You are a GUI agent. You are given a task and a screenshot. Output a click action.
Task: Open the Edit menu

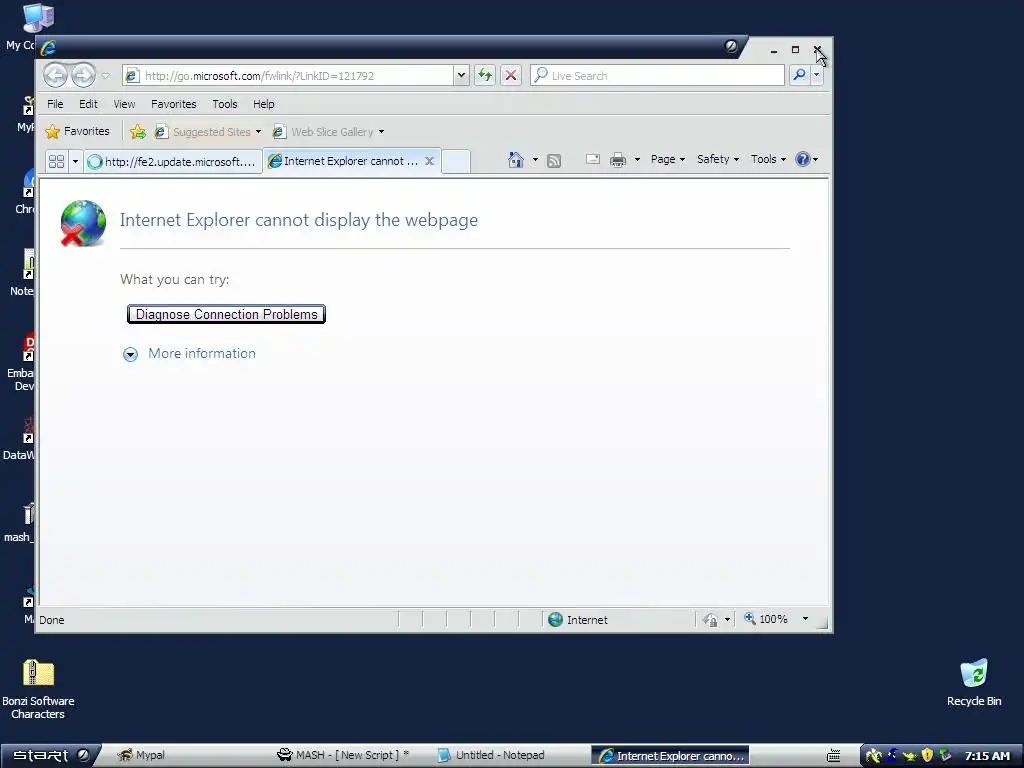point(88,104)
